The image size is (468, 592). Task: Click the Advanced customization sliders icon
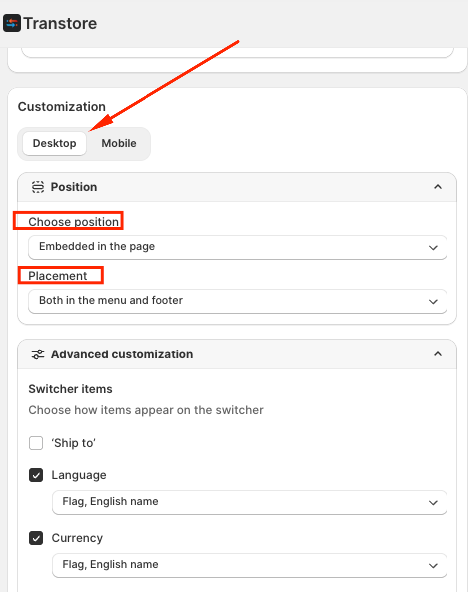[38, 354]
